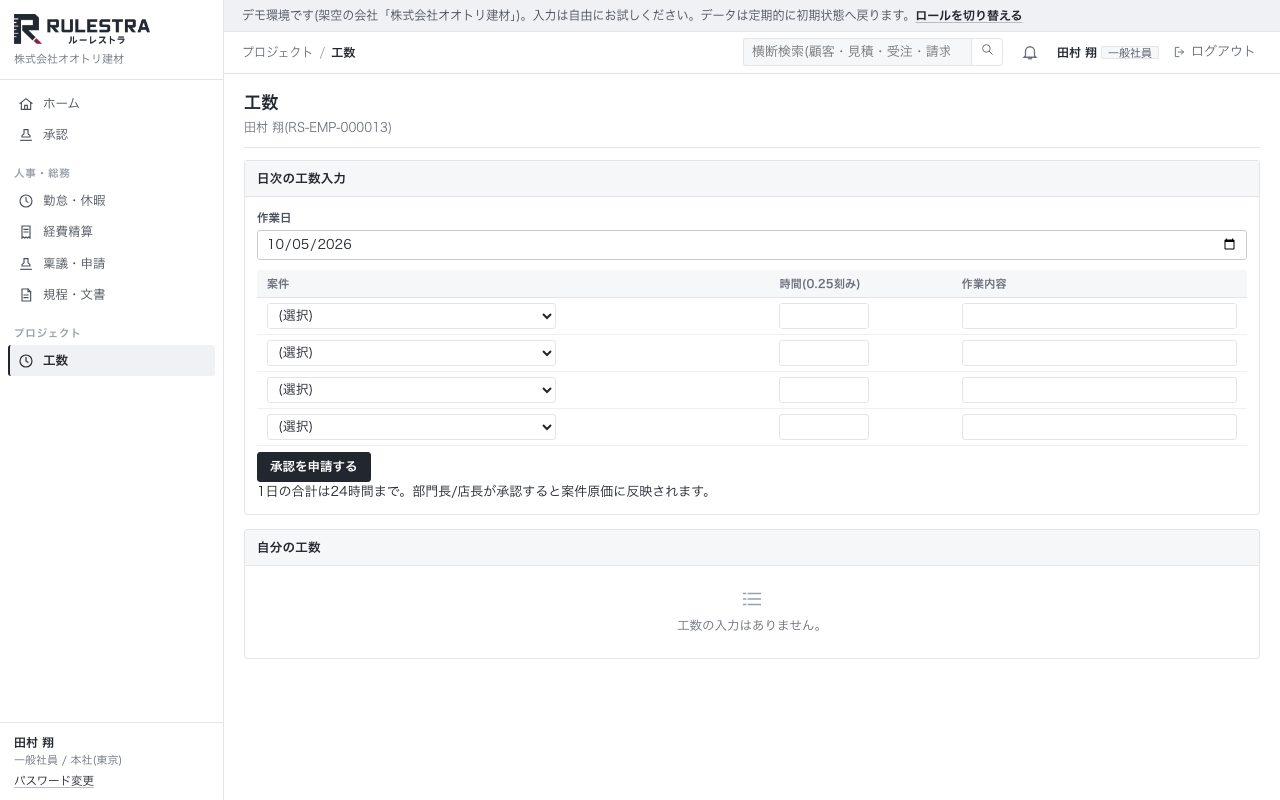1280x800 pixels.
Task: Click the プロジェクト breadcrumb link
Action: click(277, 52)
